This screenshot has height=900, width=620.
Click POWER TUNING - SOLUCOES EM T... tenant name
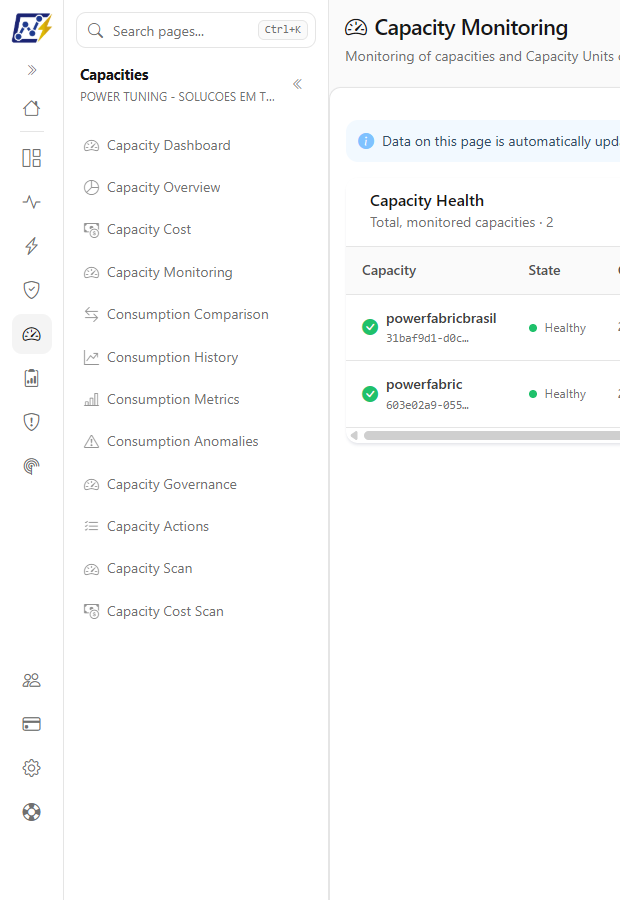177,96
